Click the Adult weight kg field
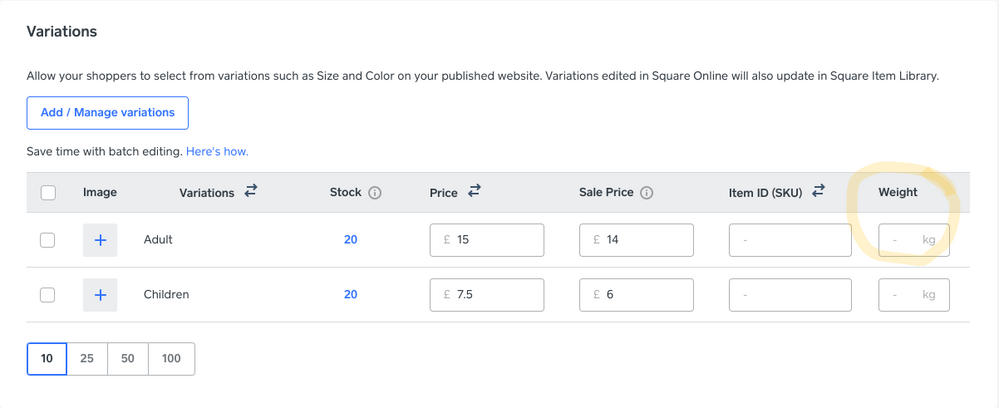The image size is (999, 408). tap(913, 240)
